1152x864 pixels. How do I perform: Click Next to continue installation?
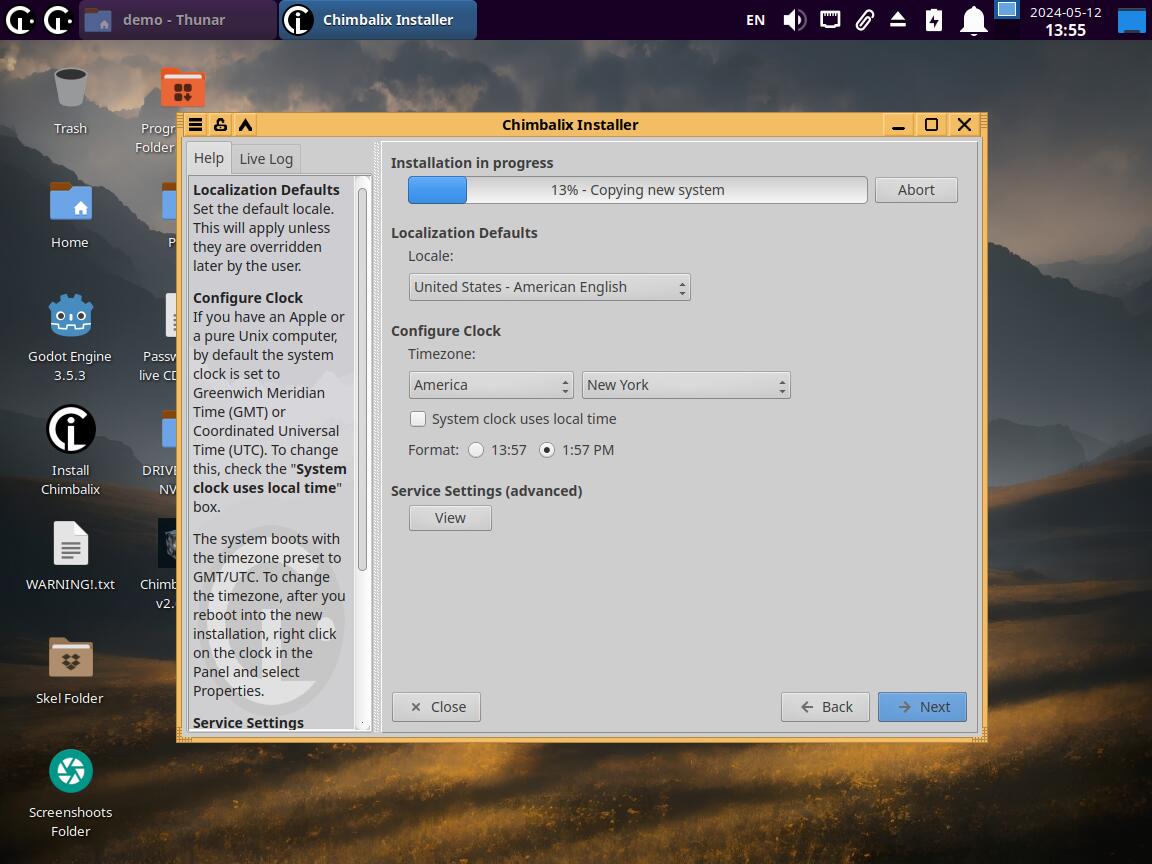point(922,707)
